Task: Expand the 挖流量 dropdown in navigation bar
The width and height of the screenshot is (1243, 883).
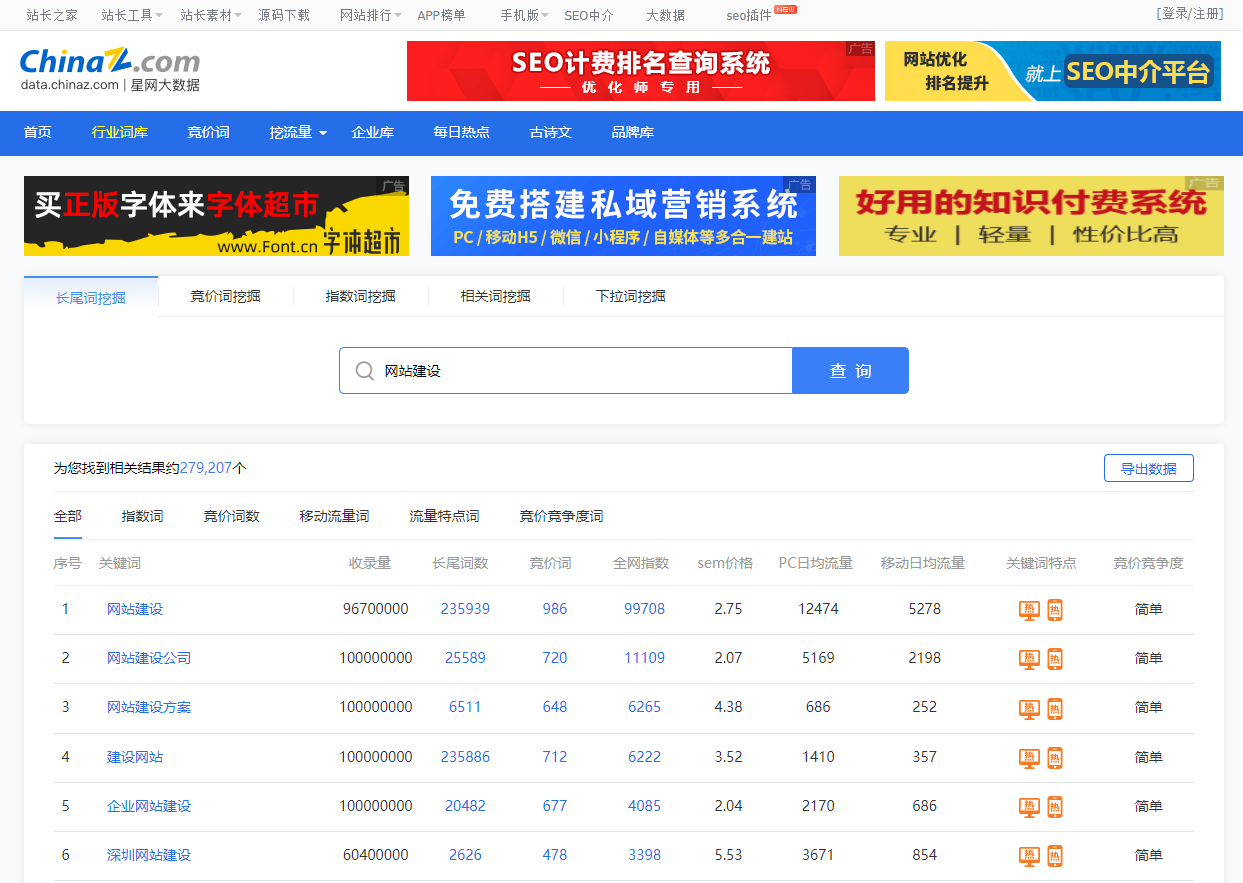Action: click(298, 133)
